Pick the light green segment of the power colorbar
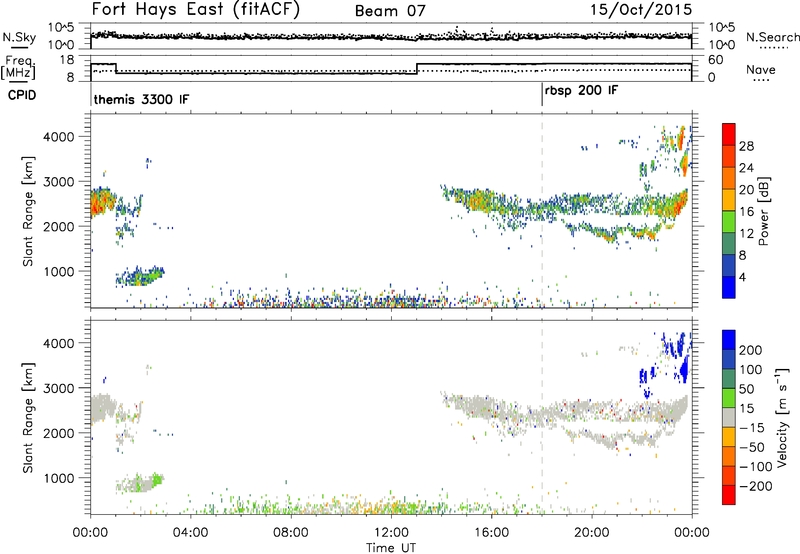Viewport: 800px width, 554px height. click(729, 221)
